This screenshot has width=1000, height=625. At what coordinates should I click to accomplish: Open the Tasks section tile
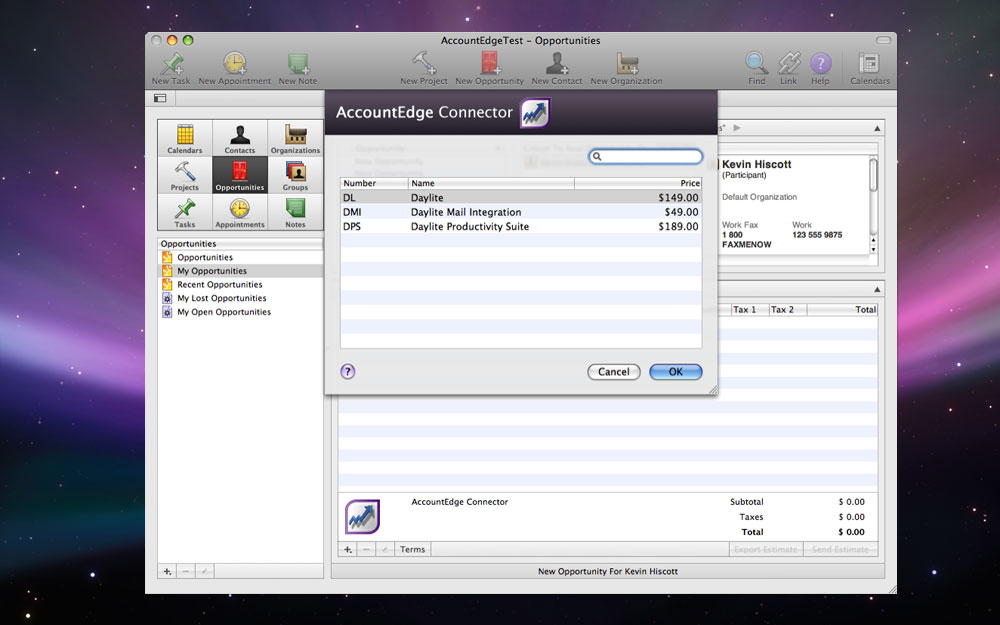[185, 212]
